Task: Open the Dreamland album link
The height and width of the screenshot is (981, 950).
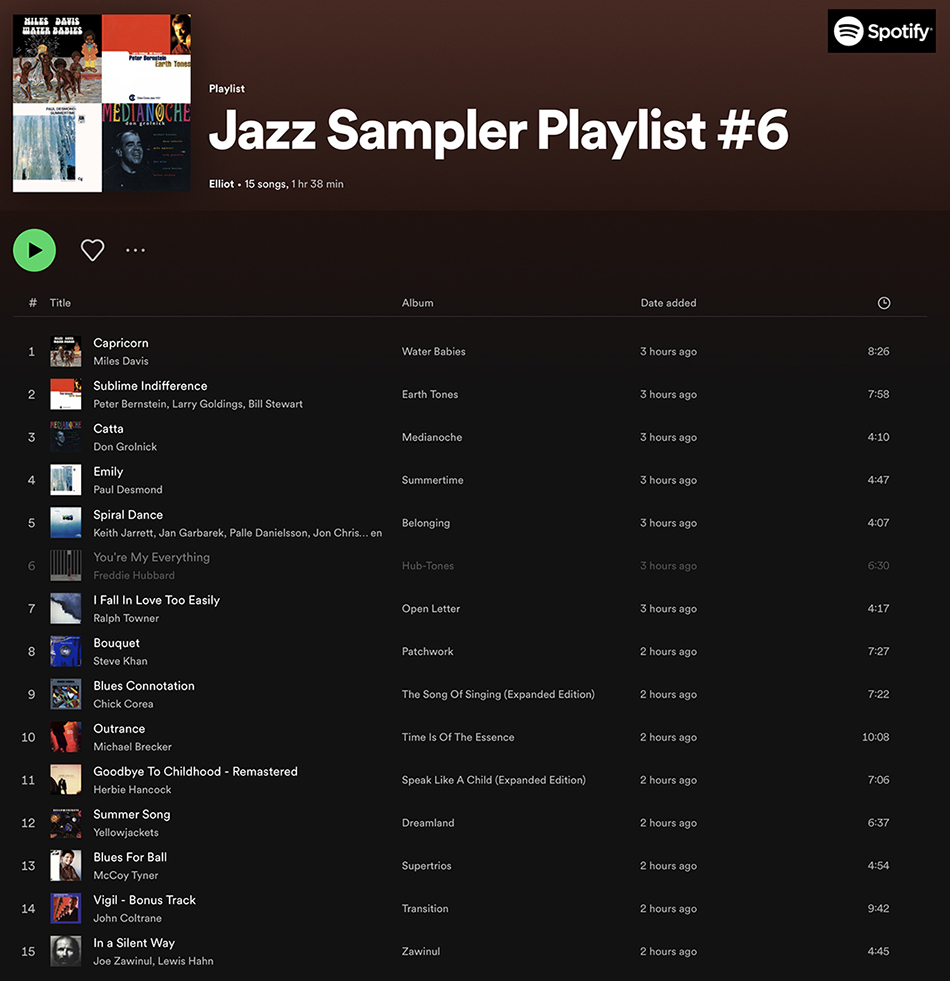Action: point(428,823)
